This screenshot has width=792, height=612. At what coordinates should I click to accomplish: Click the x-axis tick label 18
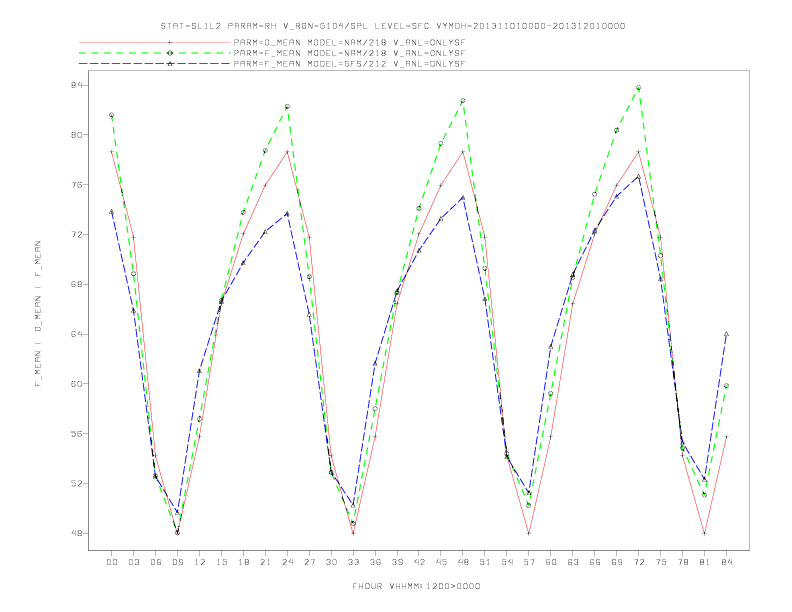pos(243,562)
